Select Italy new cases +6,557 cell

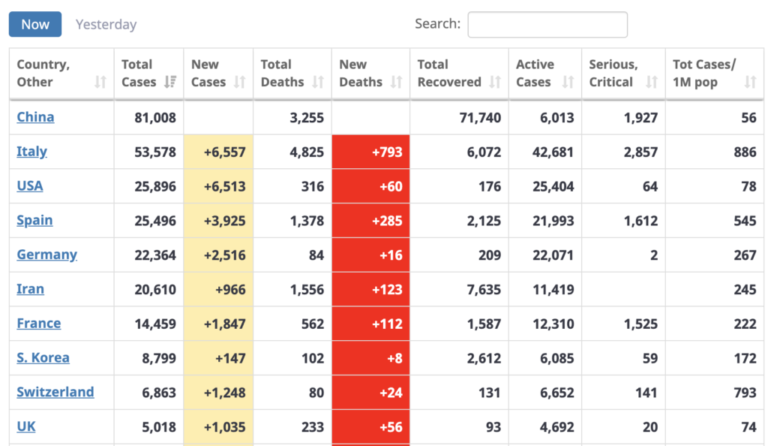tap(218, 152)
